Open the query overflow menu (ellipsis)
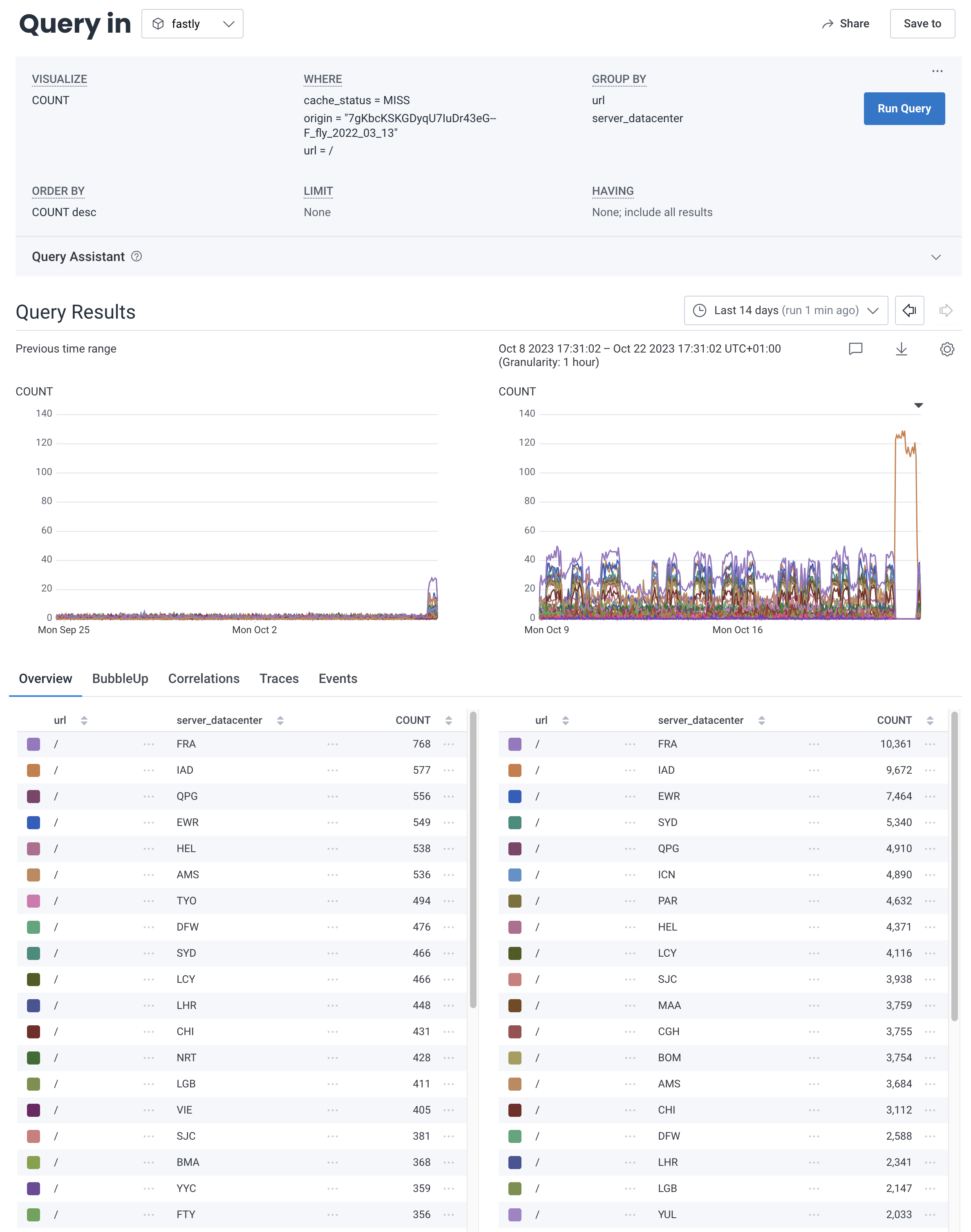The image size is (971, 1232). click(x=937, y=71)
